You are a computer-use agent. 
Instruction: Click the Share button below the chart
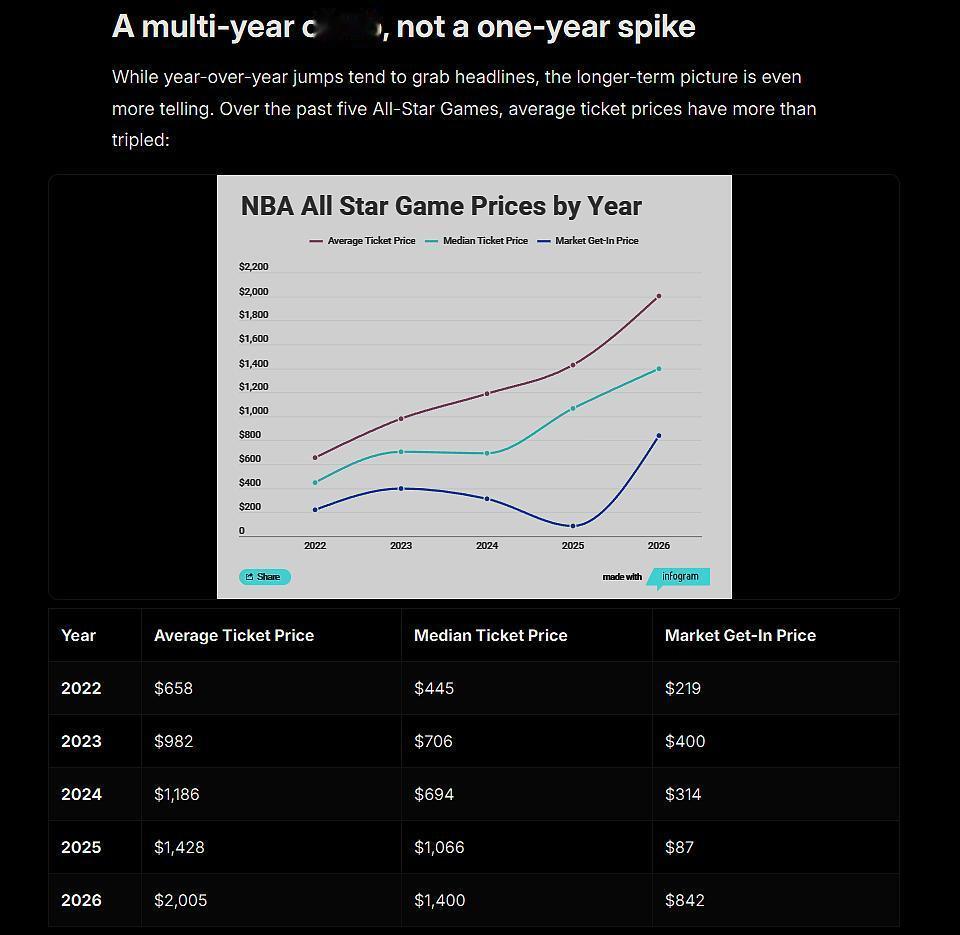pos(265,577)
